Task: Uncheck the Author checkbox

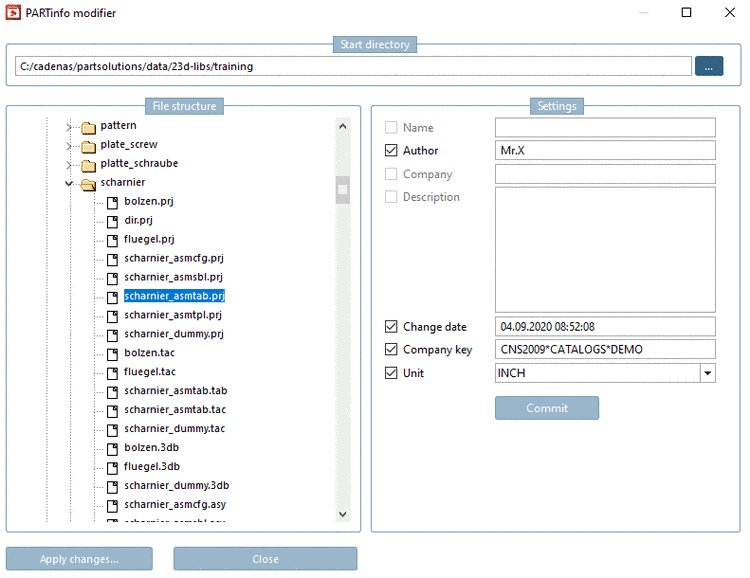Action: [391, 150]
